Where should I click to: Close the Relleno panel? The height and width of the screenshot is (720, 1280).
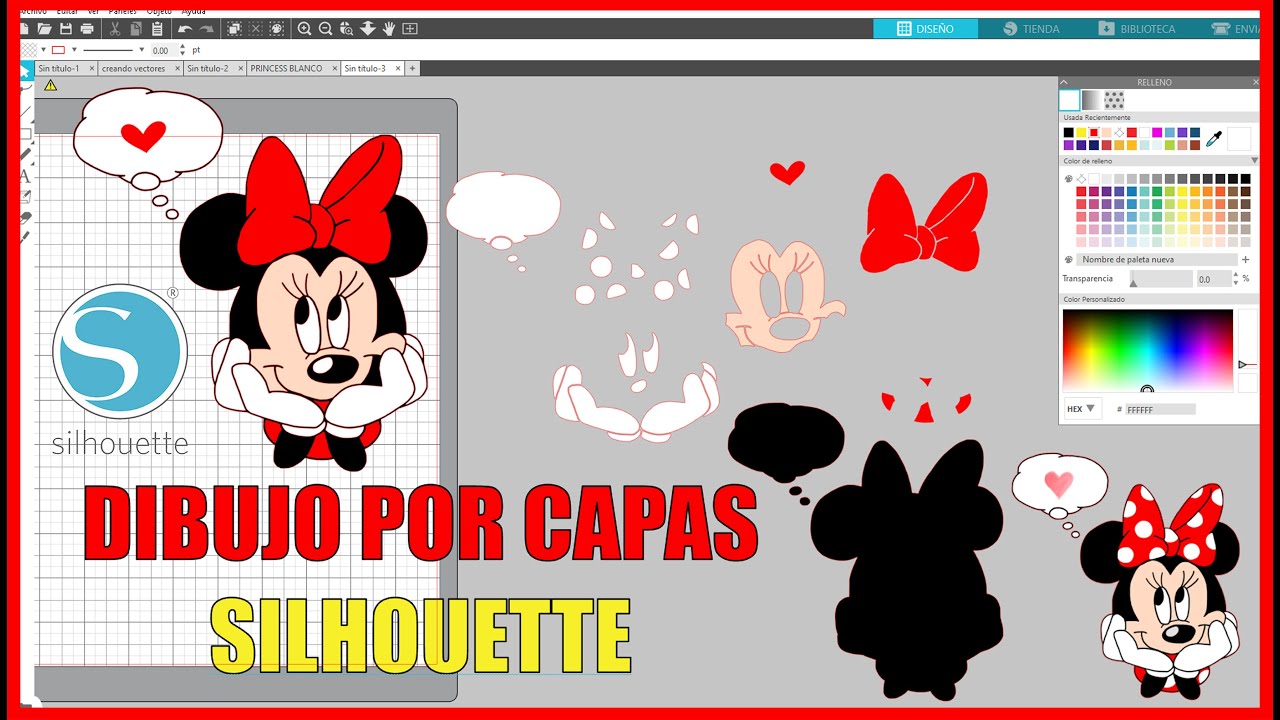tap(1256, 82)
